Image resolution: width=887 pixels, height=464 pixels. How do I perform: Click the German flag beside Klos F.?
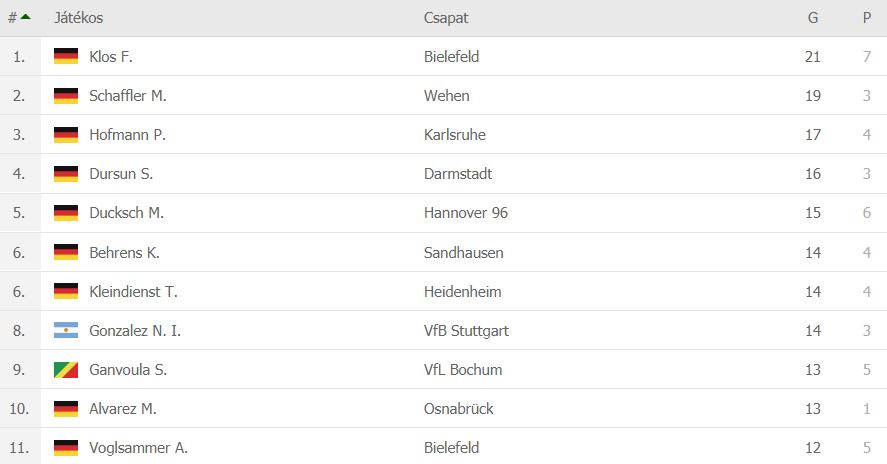(x=66, y=57)
